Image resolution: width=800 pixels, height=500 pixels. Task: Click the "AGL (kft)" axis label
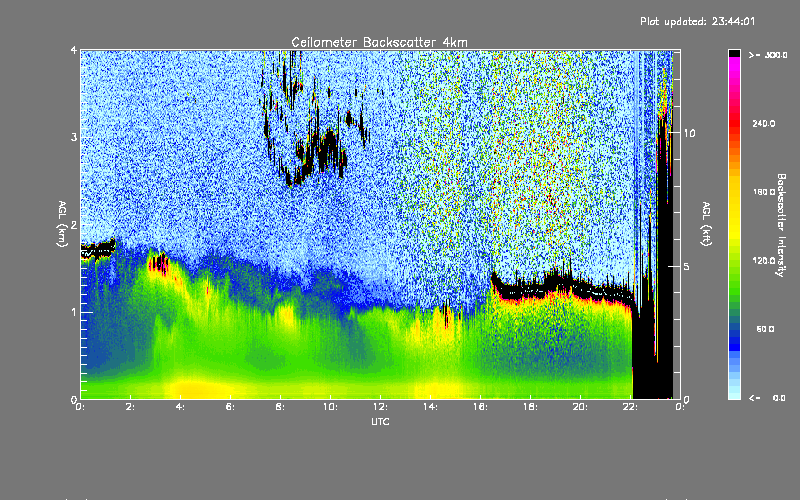point(706,224)
